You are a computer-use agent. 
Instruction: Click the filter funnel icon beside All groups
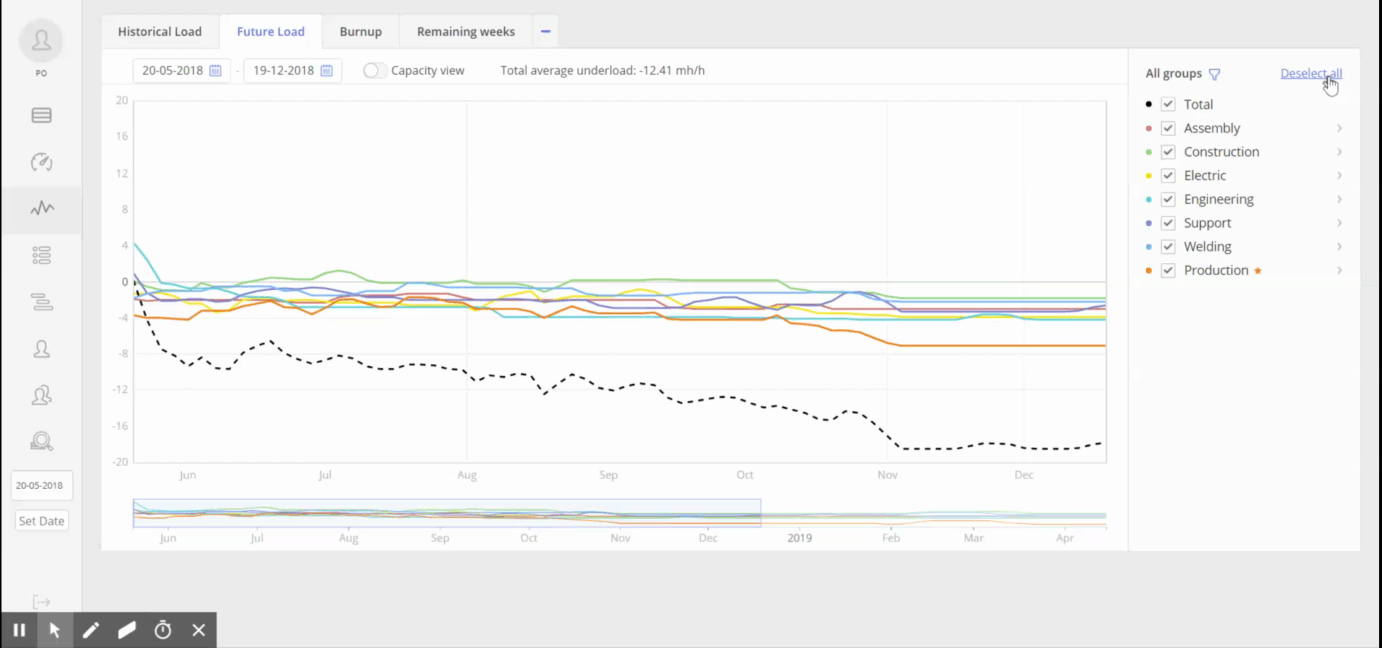pyautogui.click(x=1214, y=74)
